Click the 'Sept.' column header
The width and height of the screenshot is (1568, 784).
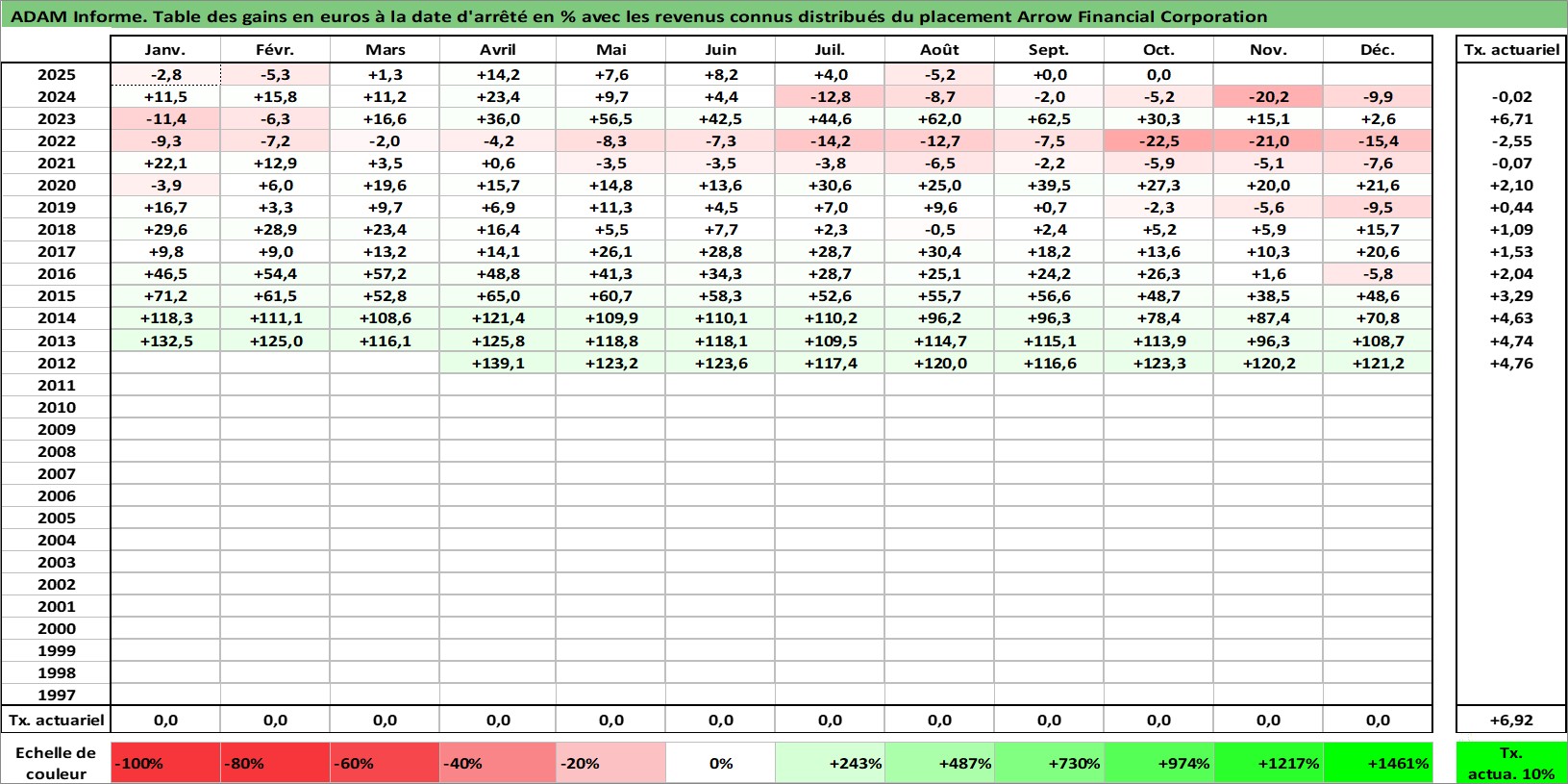[1049, 50]
